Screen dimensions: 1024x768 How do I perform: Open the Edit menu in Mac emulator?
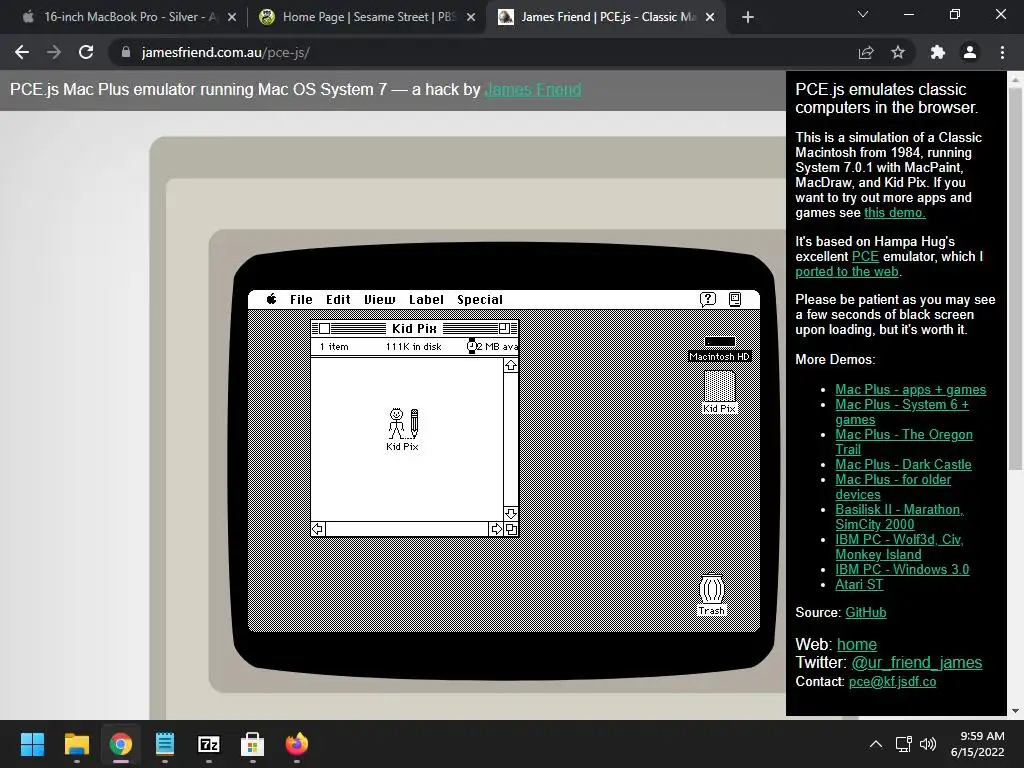[x=338, y=299]
